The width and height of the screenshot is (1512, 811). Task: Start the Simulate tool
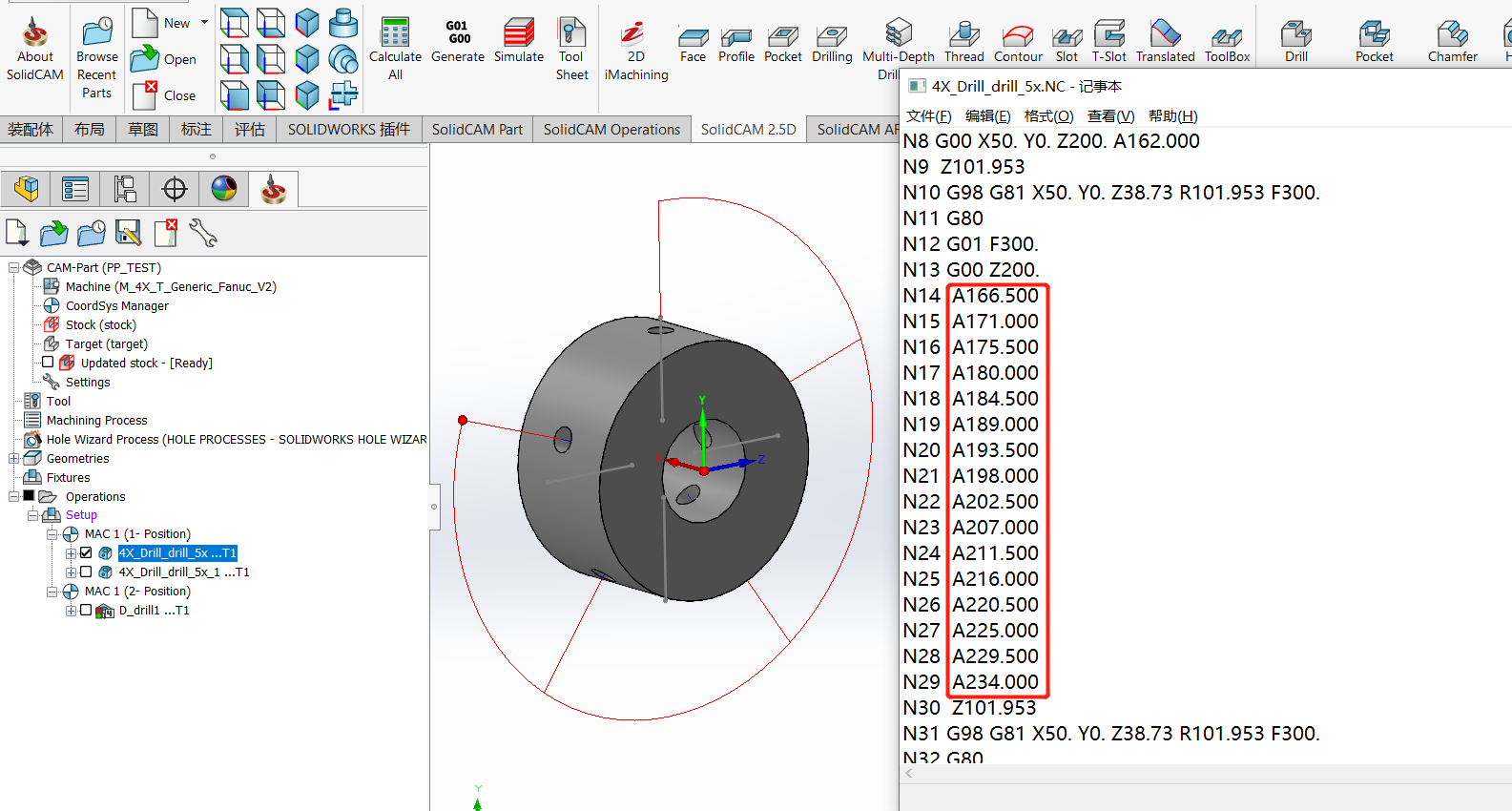519,42
